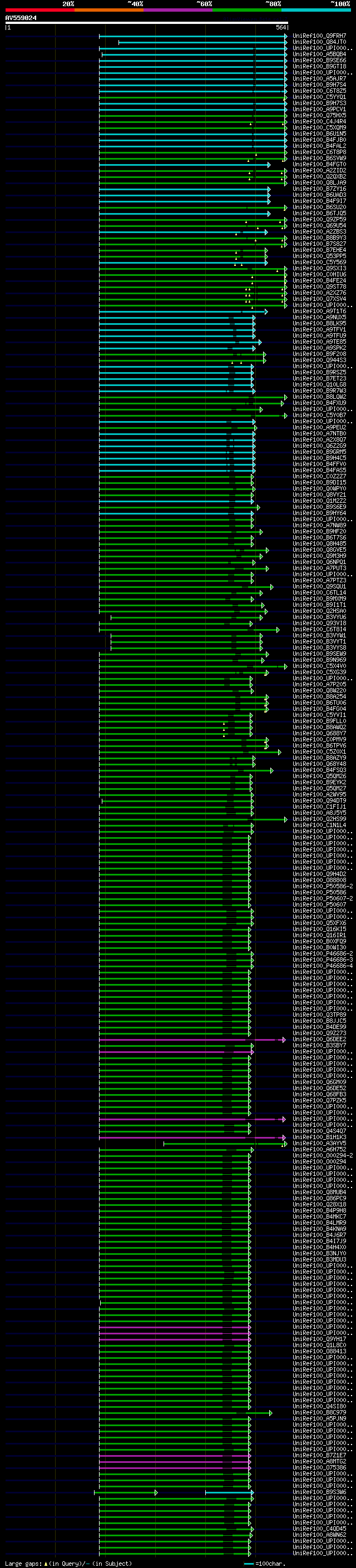Open the UniRef100_Q6GM09 entry
Screen dimensions: 356x1568
[319, 1082]
